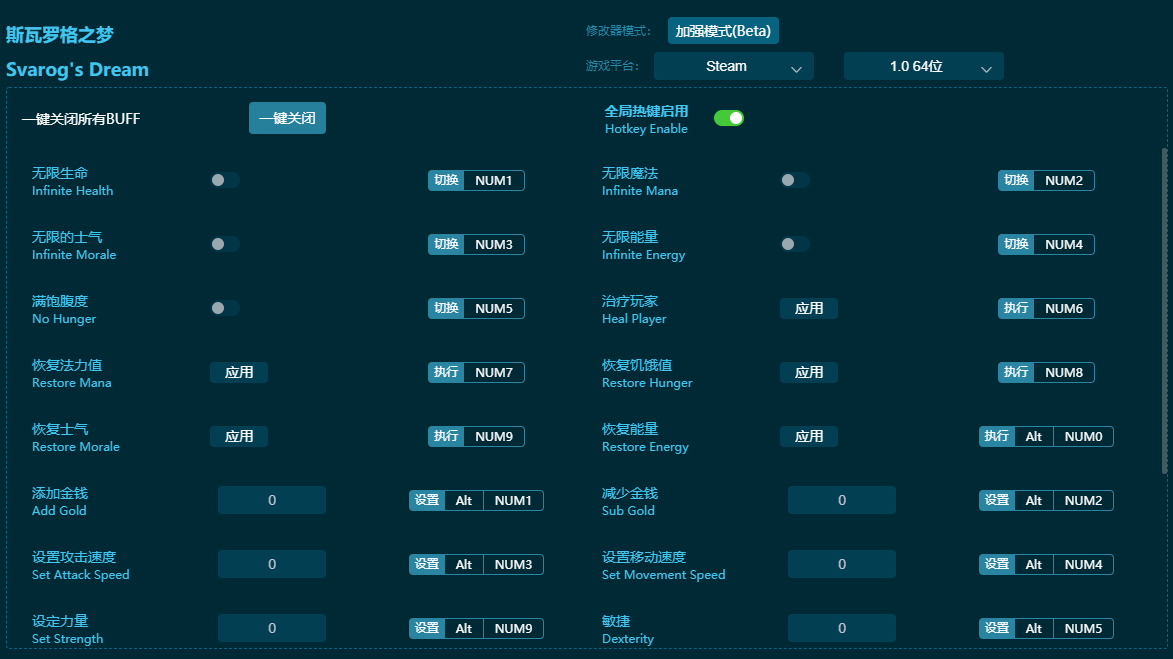
Task: Enable the Infinite Mana toggle
Action: coord(795,180)
